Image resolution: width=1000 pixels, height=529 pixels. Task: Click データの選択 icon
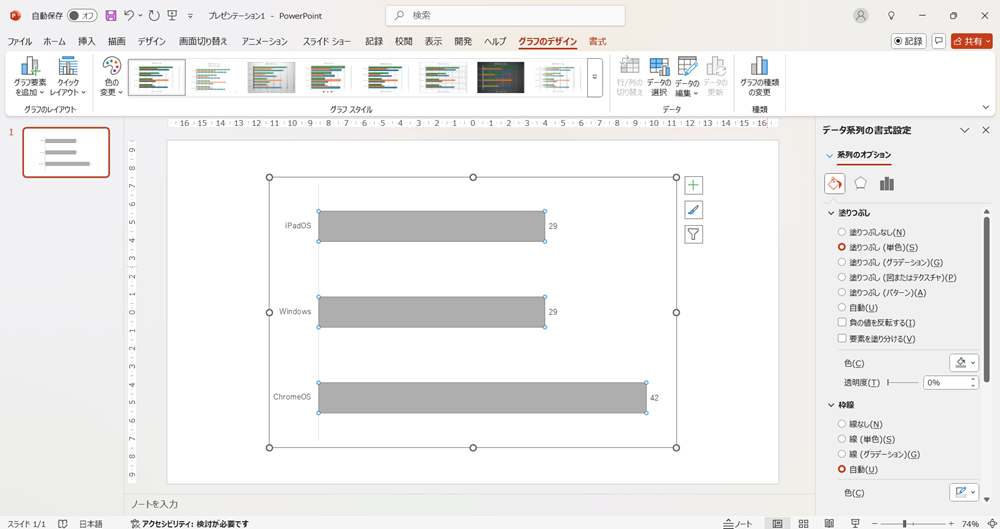[659, 77]
